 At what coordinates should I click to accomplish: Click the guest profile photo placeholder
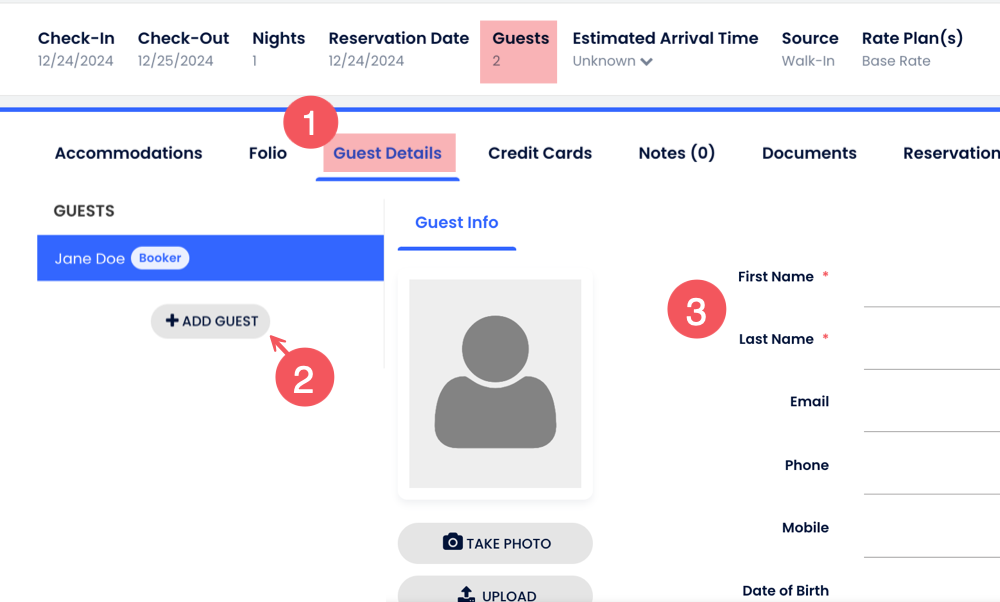(x=495, y=384)
